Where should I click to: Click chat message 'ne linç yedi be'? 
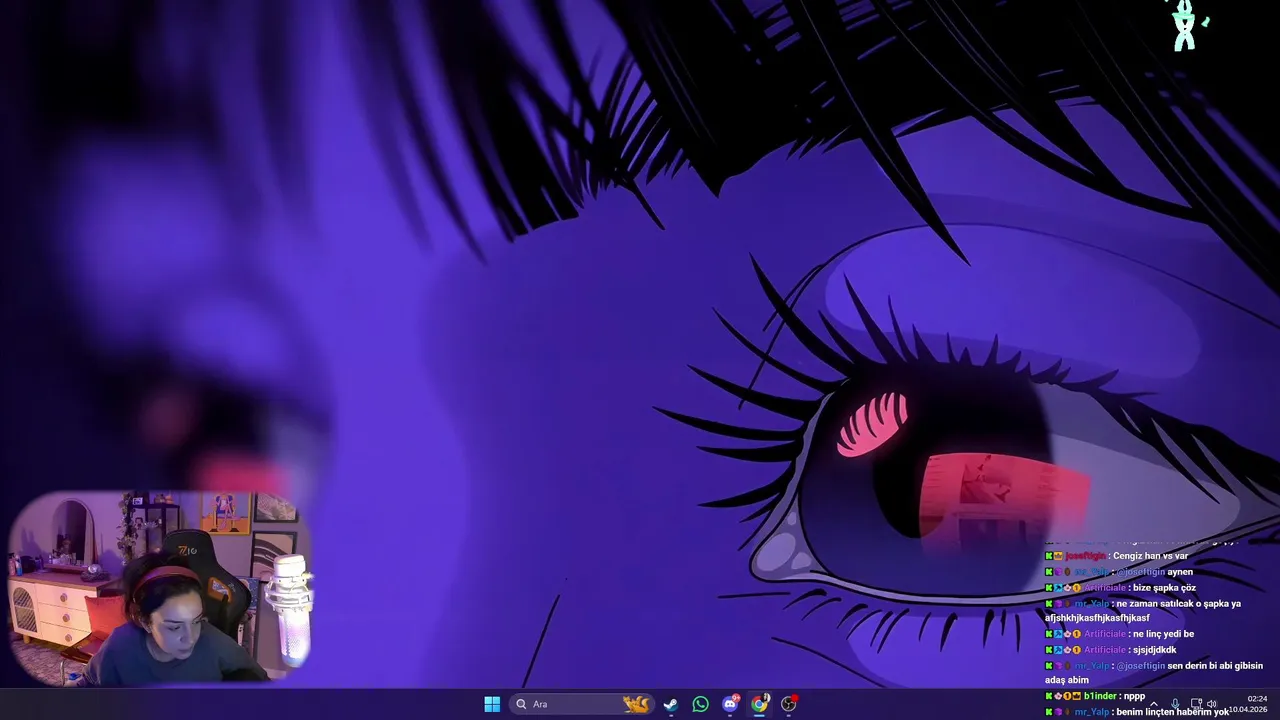(1163, 634)
